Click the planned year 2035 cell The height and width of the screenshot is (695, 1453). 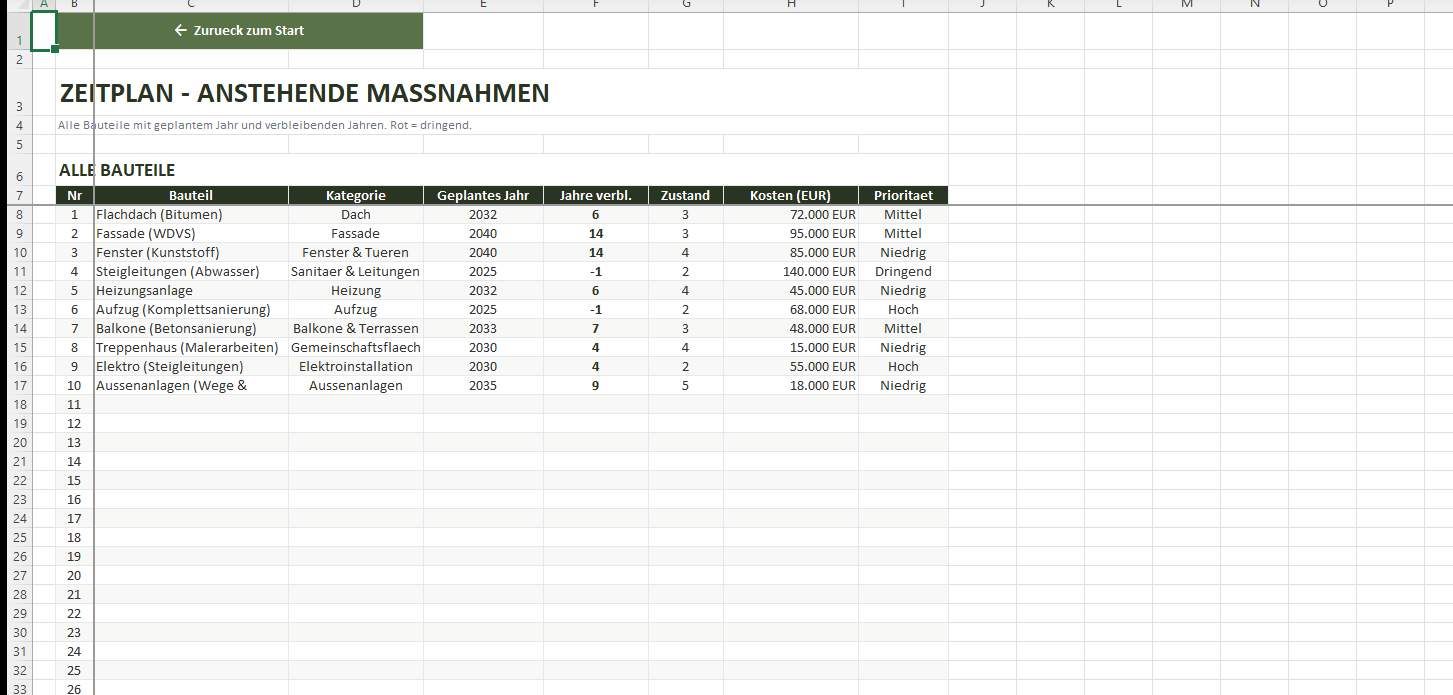pyautogui.click(x=483, y=386)
